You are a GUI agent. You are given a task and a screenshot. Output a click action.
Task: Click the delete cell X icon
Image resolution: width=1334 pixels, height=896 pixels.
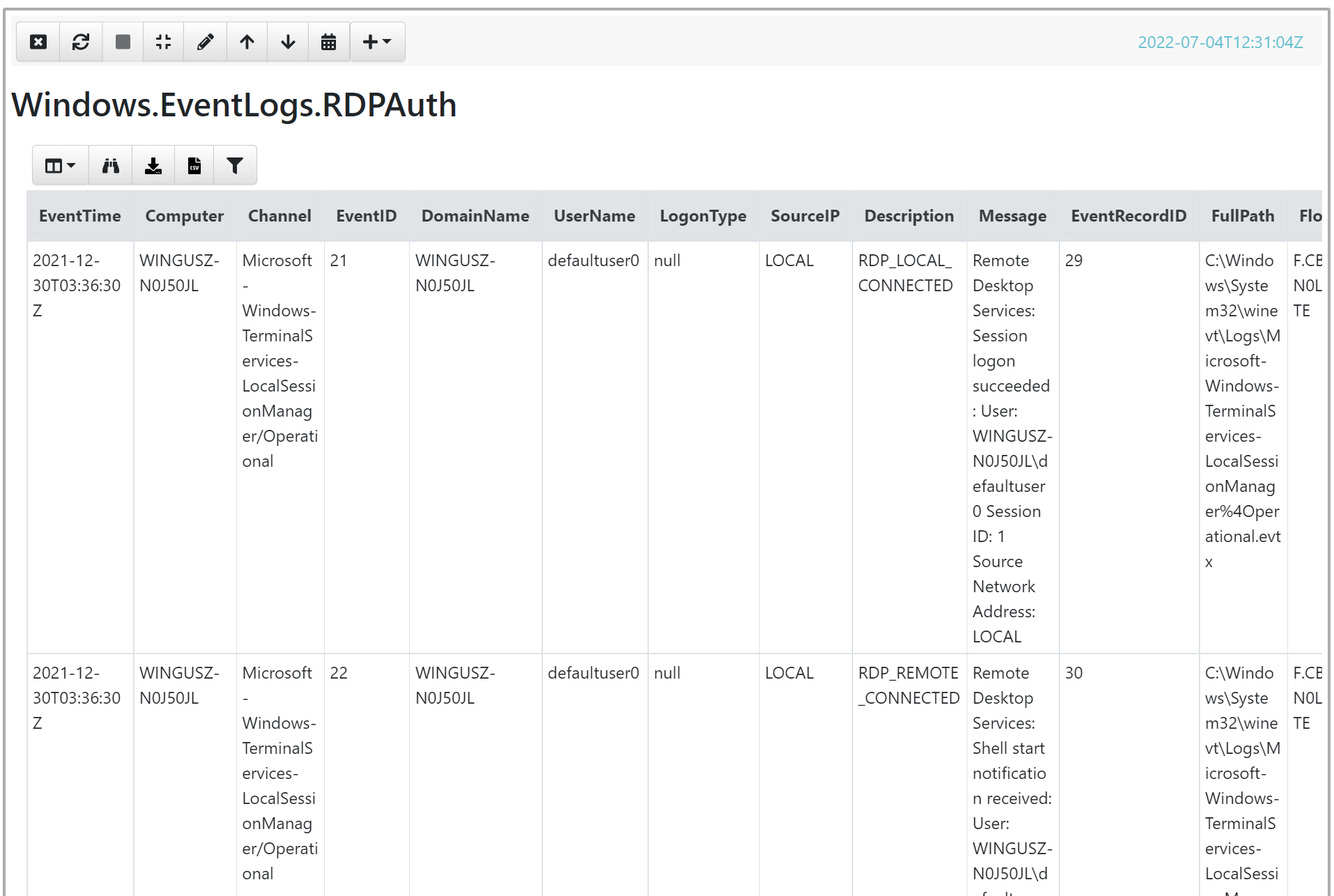[38, 42]
